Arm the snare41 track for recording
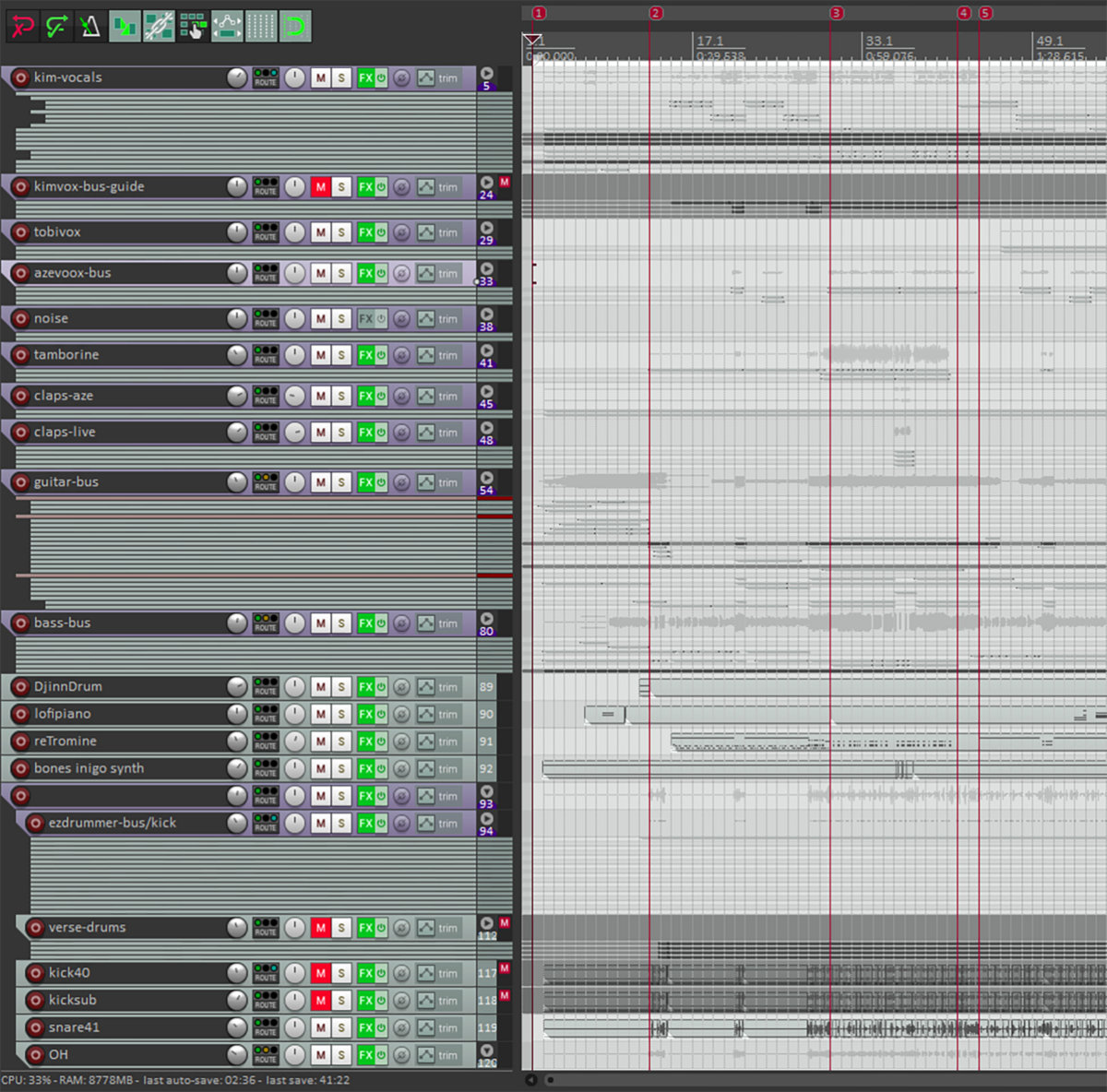 35,1027
